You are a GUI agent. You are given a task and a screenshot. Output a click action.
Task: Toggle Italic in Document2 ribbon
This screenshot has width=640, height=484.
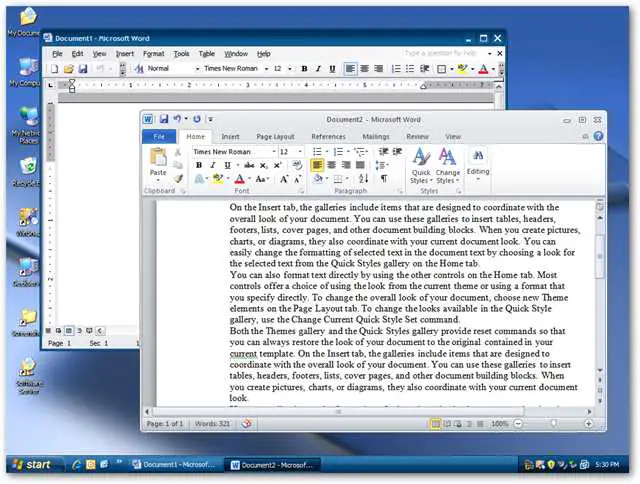point(213,165)
